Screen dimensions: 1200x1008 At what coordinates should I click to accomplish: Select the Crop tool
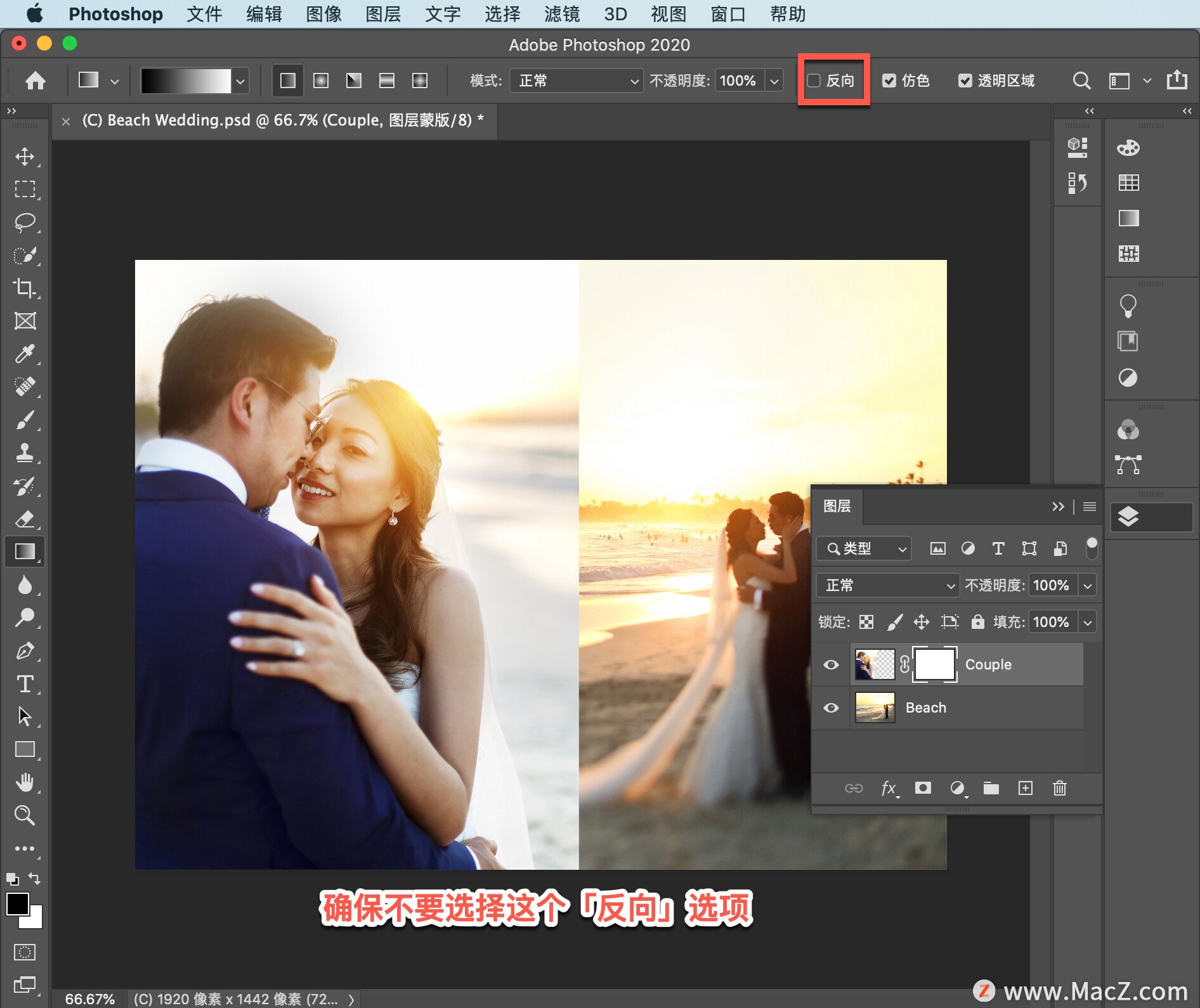(25, 288)
